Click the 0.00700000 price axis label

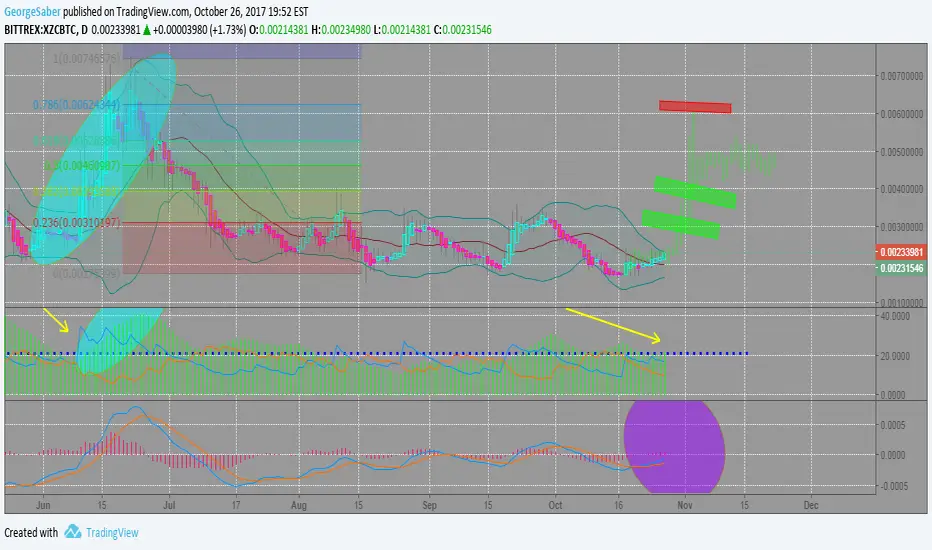click(x=902, y=76)
